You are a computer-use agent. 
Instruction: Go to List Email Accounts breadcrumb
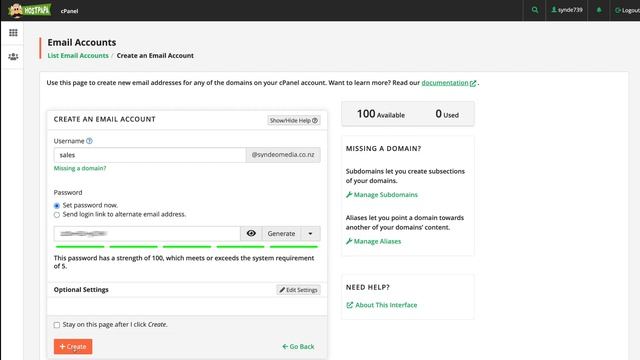click(78, 56)
